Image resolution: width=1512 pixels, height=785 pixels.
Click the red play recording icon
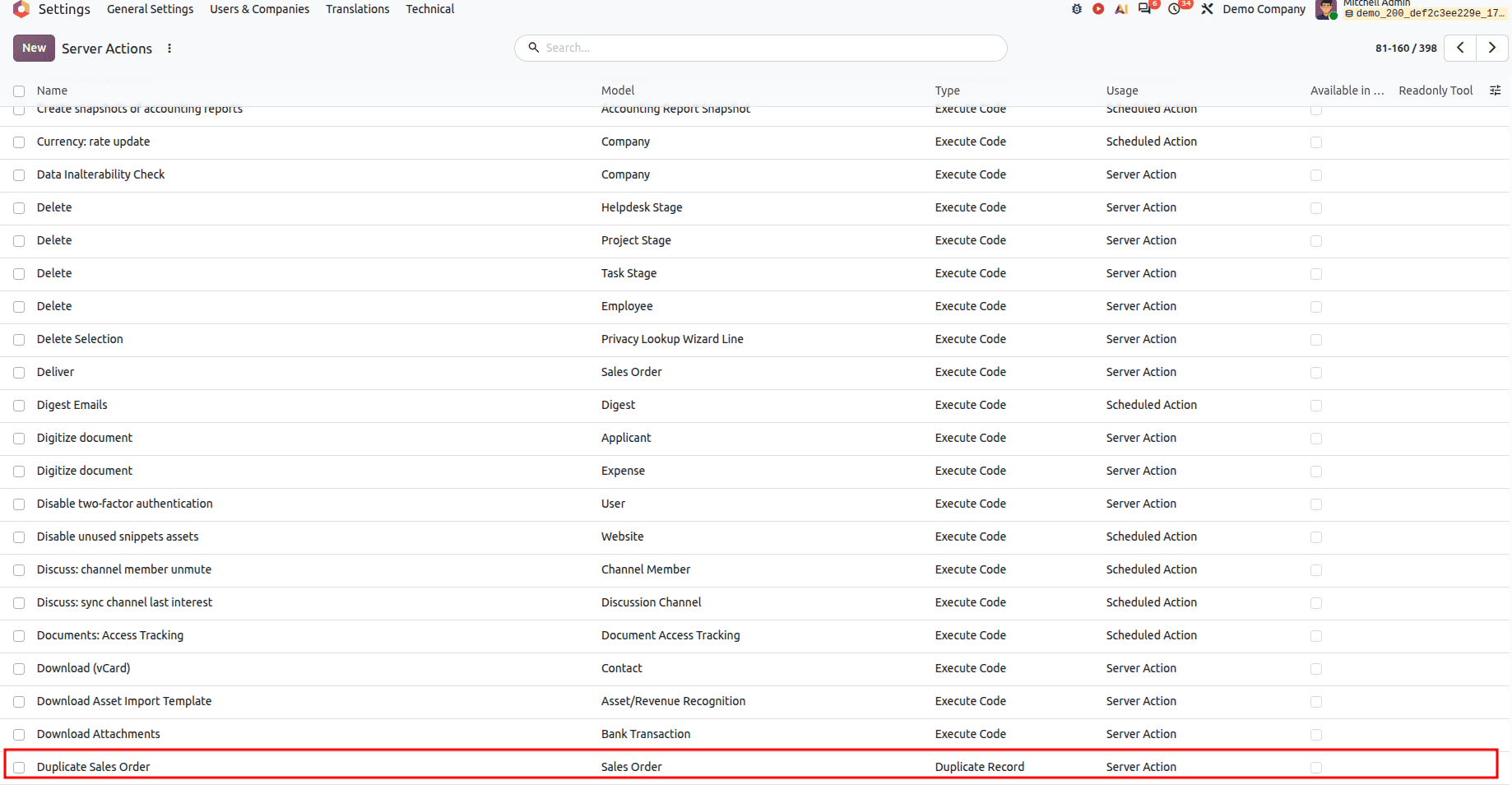[1098, 9]
